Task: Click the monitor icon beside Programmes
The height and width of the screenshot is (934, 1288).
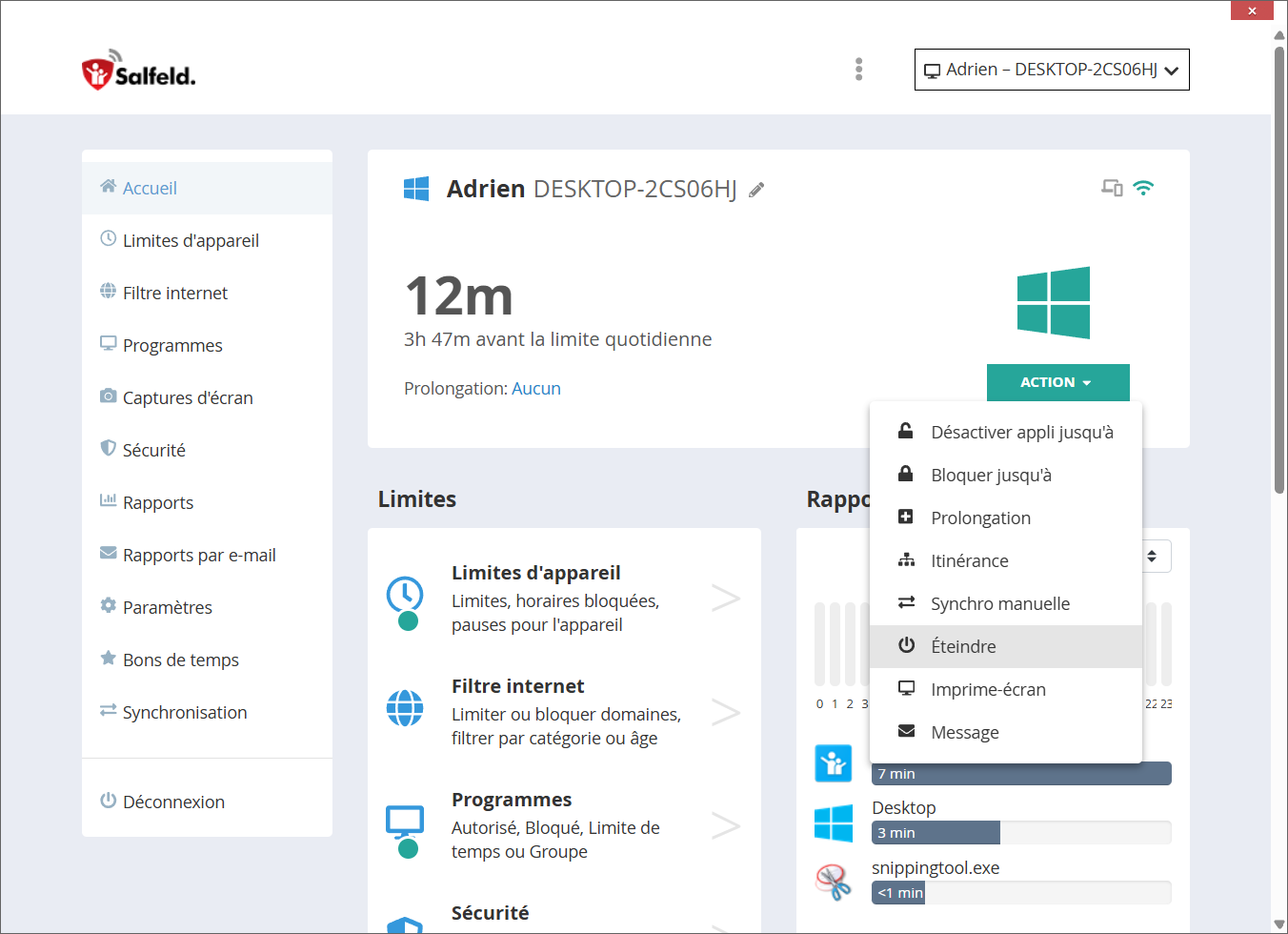Action: click(x=108, y=343)
